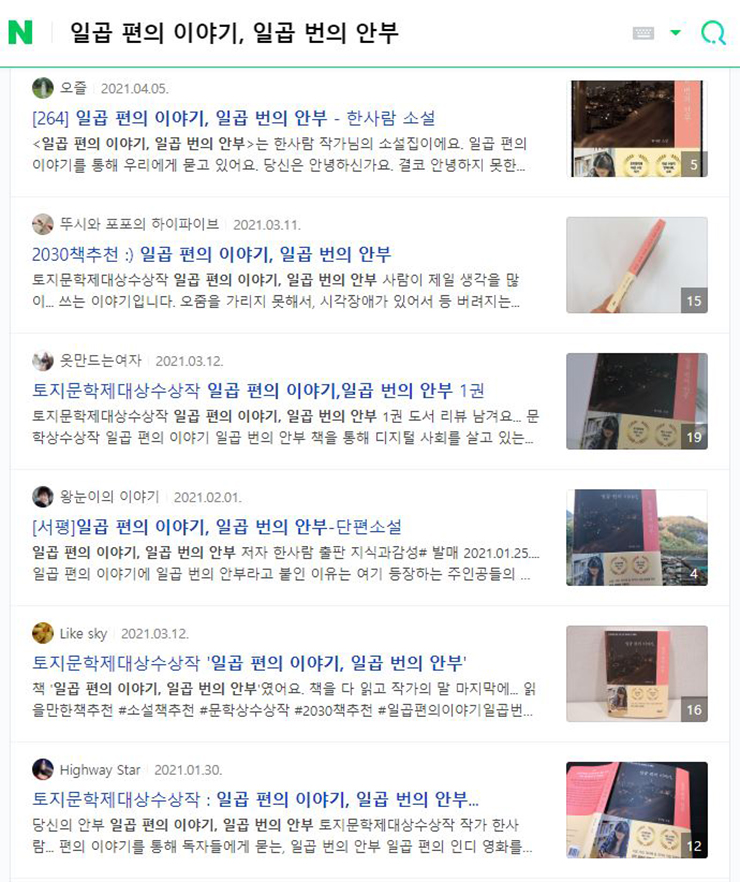Open Like sky profile avatar

[43, 633]
